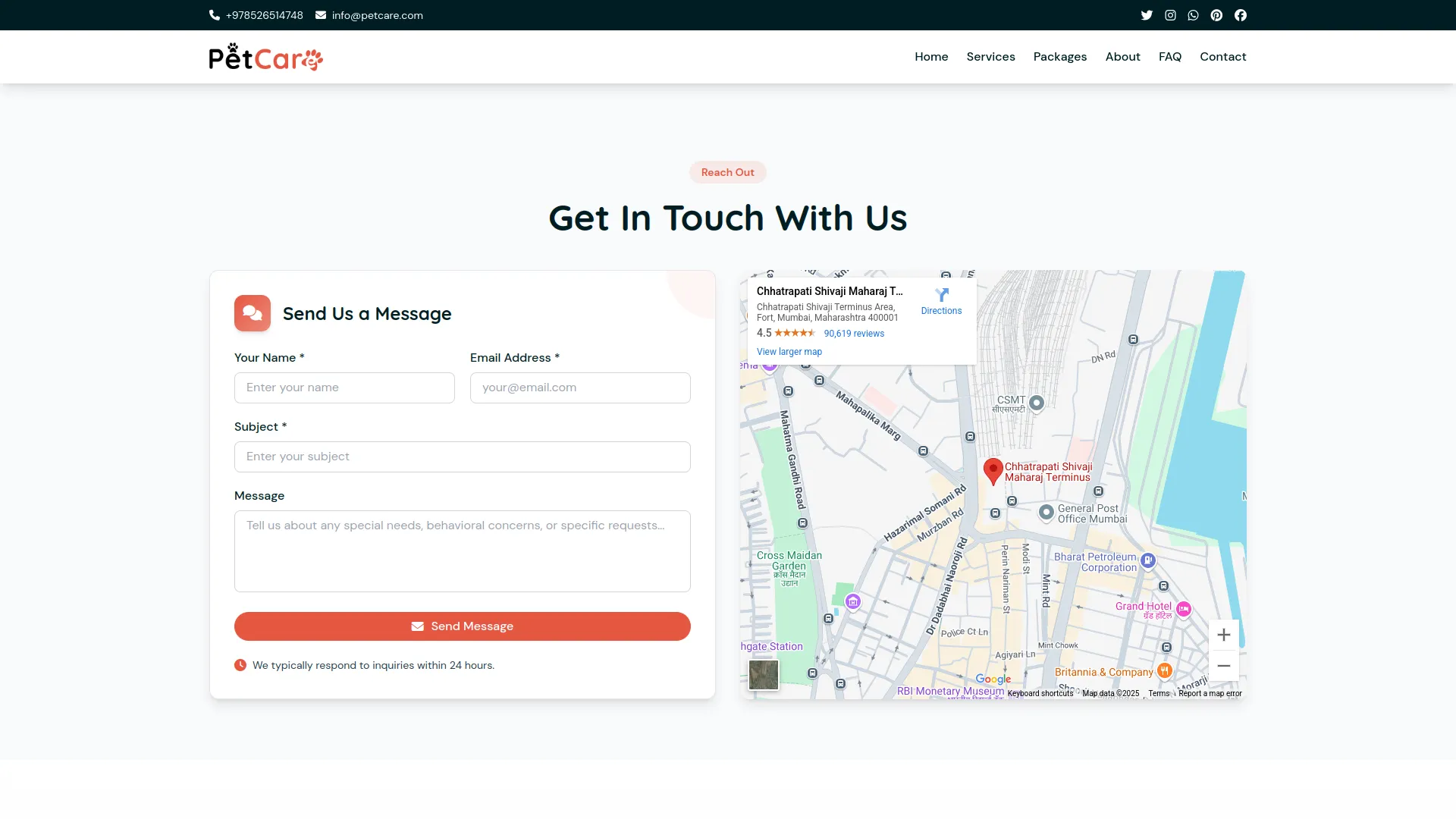Open the 90,619 reviews link
Image resolution: width=1456 pixels, height=819 pixels.
[854, 334]
